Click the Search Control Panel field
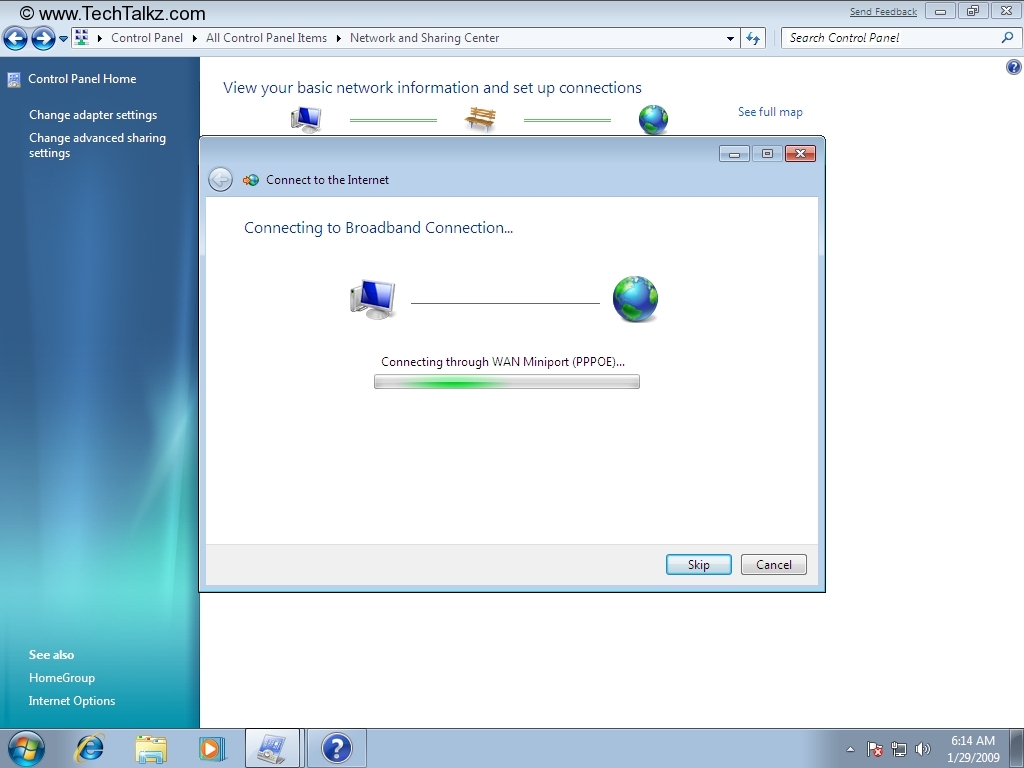This screenshot has width=1024, height=768. tap(890, 38)
